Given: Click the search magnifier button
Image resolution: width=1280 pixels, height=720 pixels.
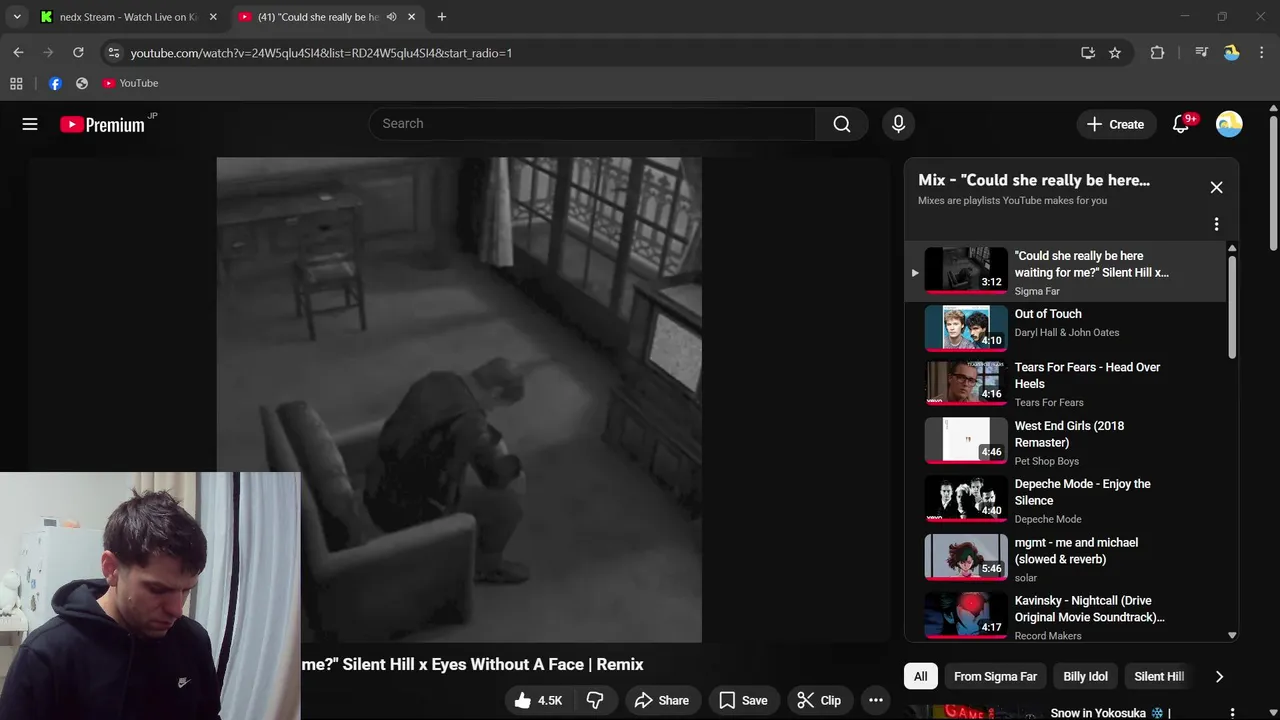Looking at the screenshot, I should tap(842, 124).
